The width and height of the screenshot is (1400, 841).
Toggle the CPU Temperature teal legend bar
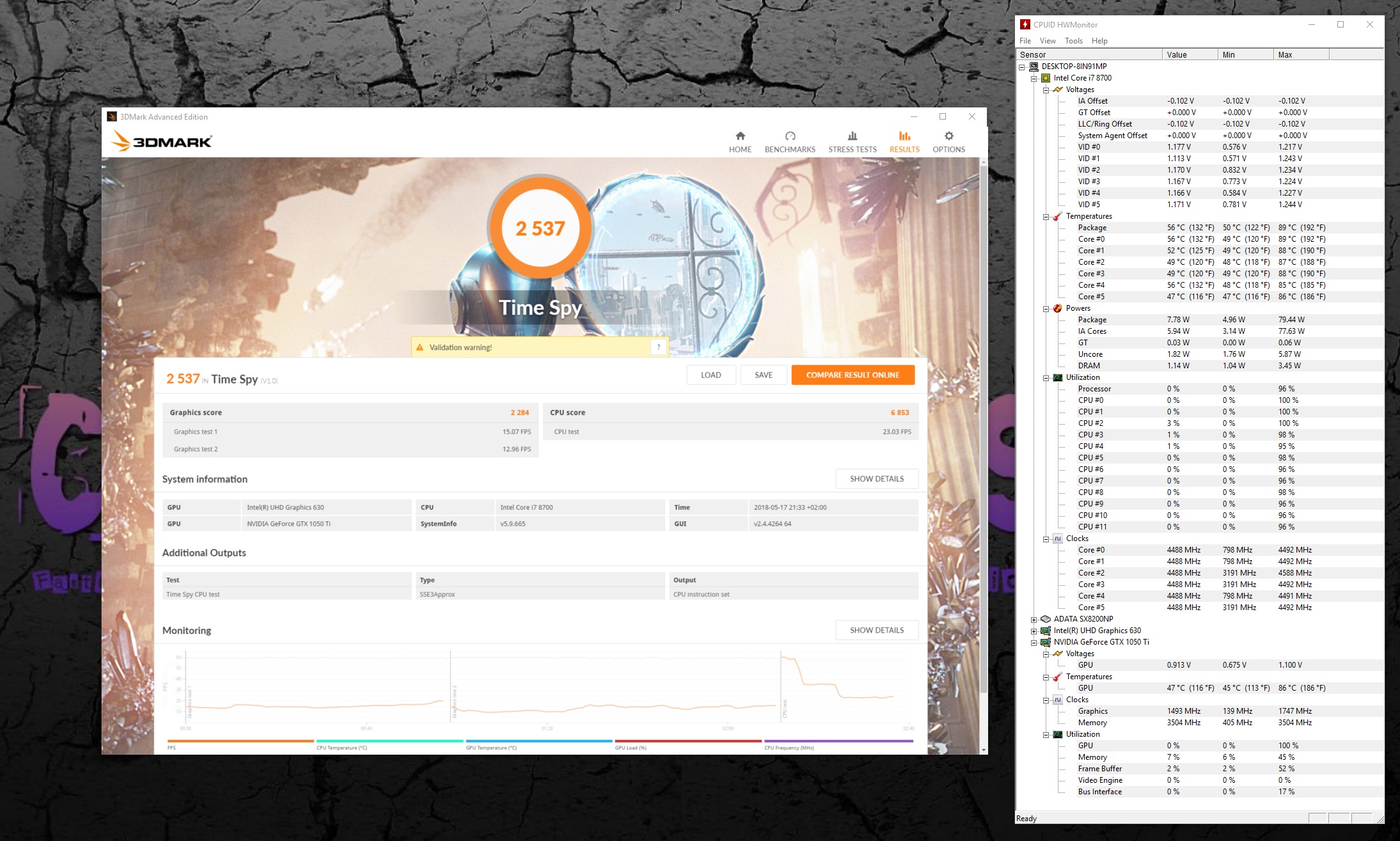point(389,741)
